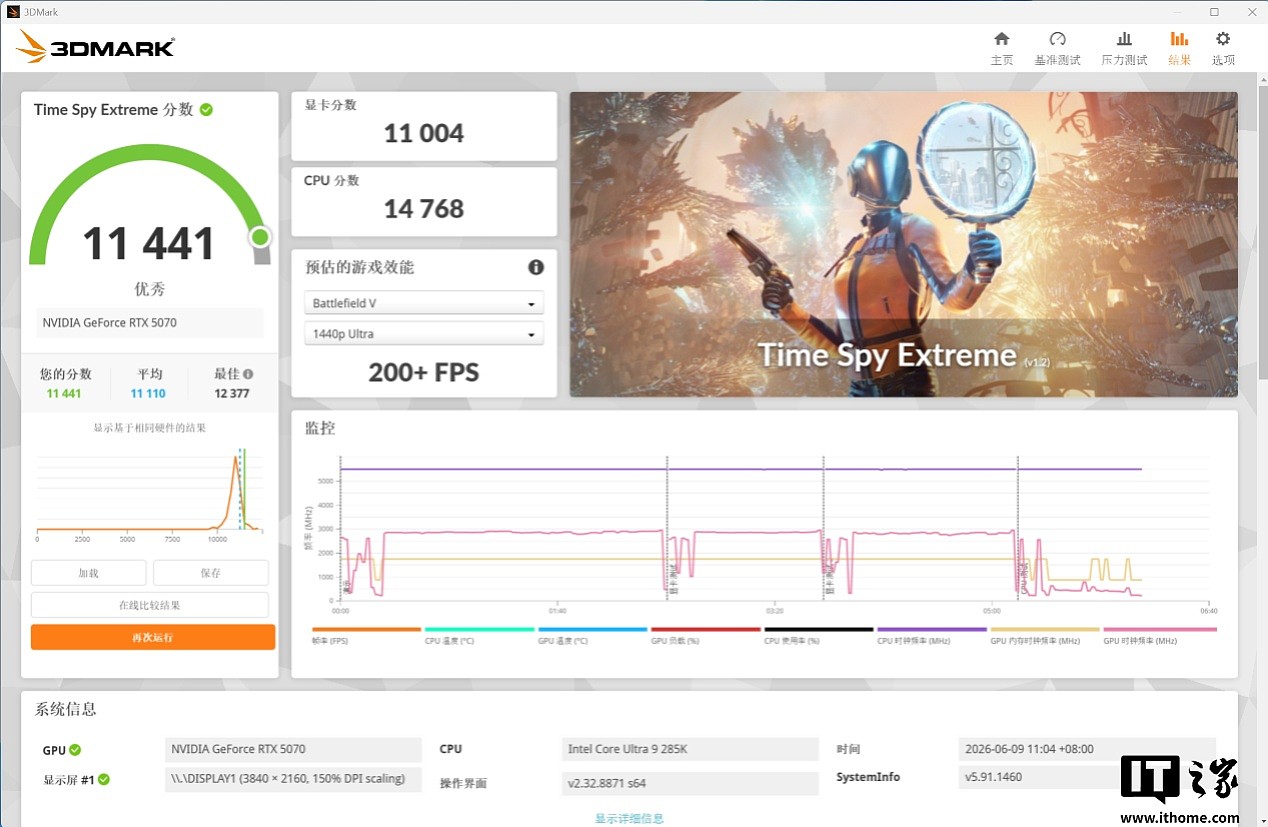Click NVIDIA GeForce RTX 5070 under the gauge
1268x827 pixels.
pos(150,323)
